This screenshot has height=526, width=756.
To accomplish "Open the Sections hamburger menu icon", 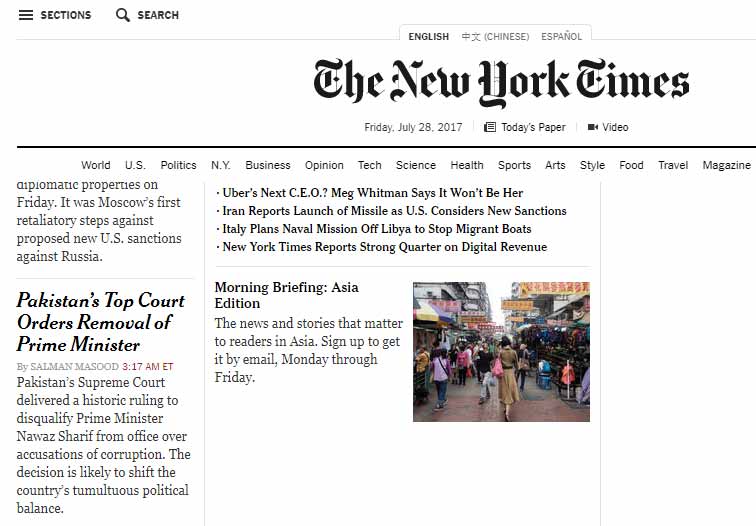I will pyautogui.click(x=26, y=15).
